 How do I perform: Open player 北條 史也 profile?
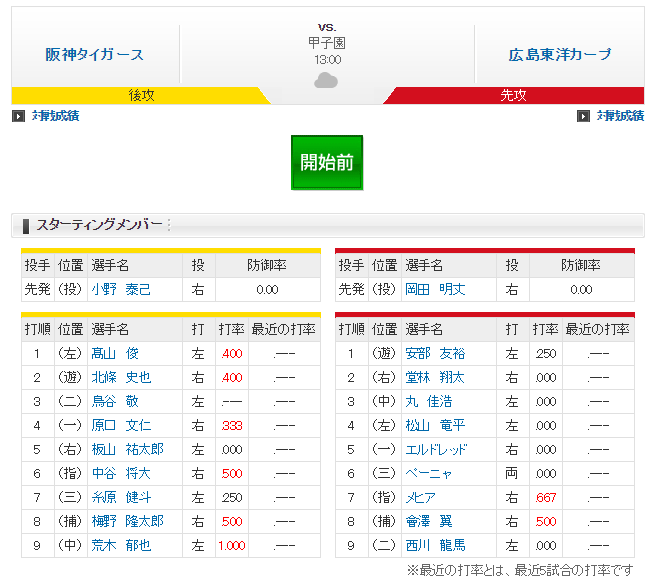click(x=121, y=377)
